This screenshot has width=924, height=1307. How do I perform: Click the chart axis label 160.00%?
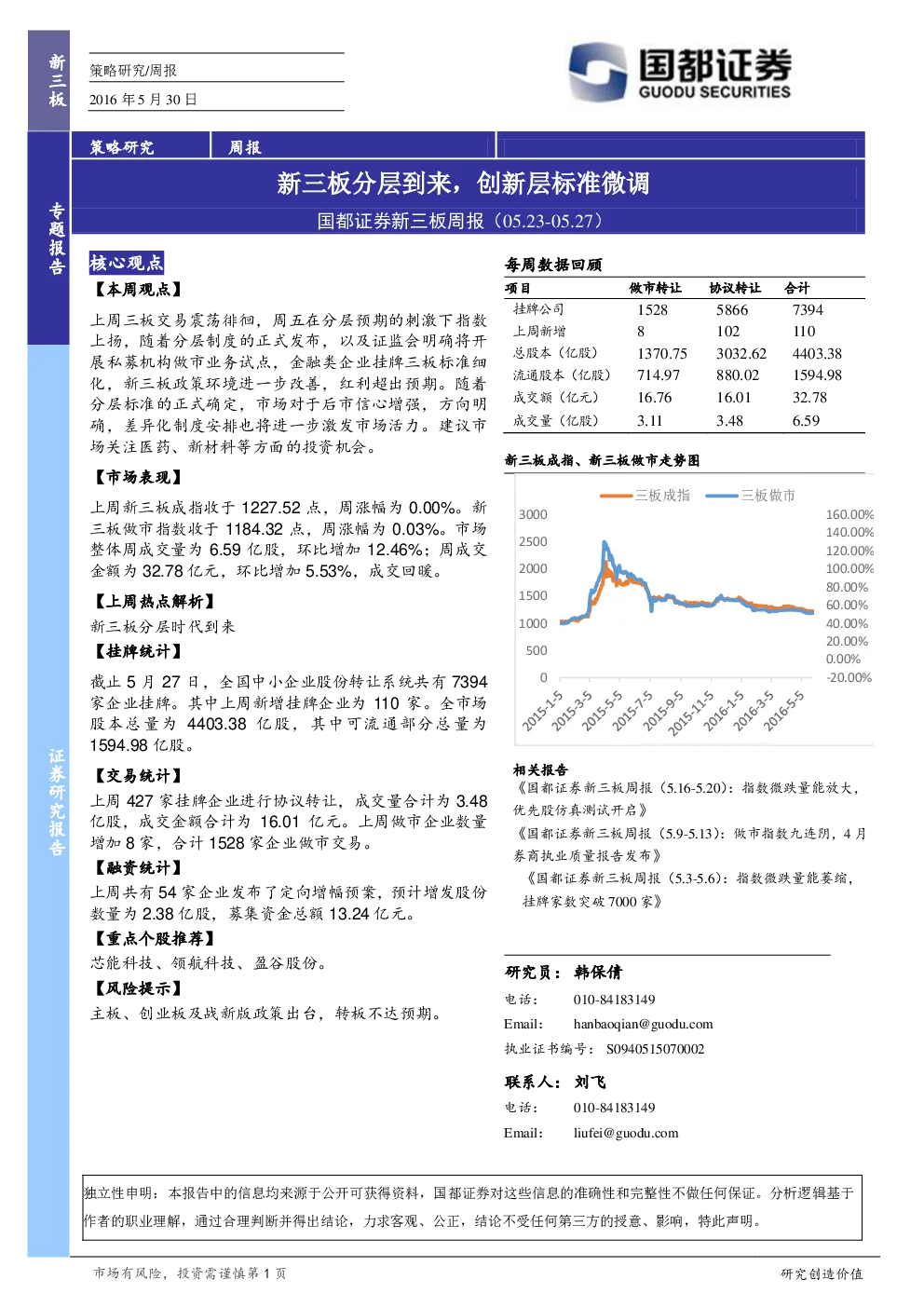pos(849,514)
